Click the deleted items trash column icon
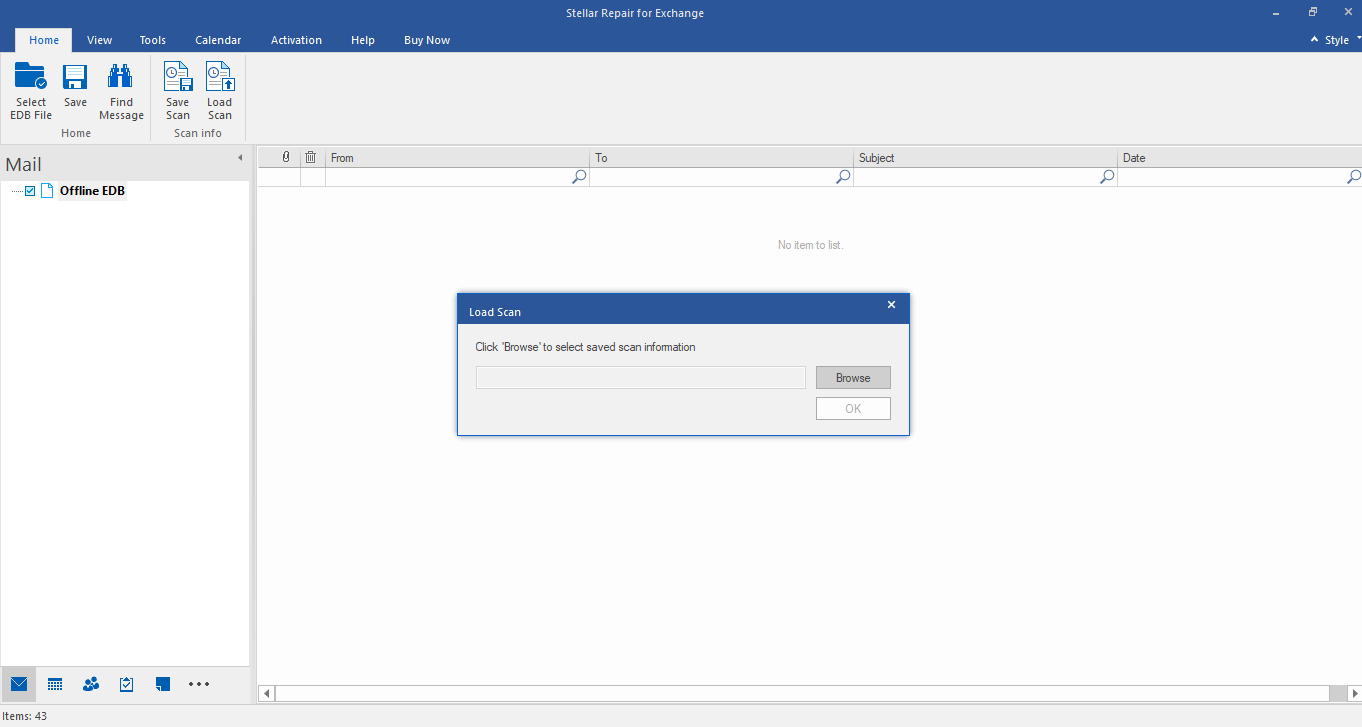This screenshot has width=1362, height=727. click(x=311, y=157)
